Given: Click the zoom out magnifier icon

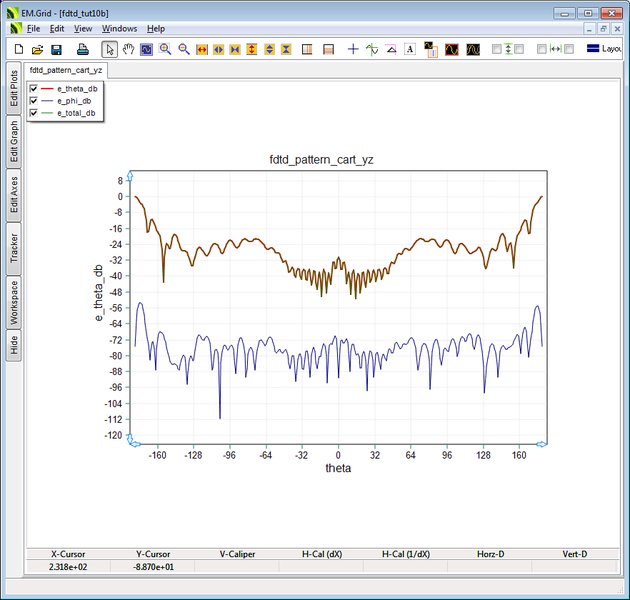Looking at the screenshot, I should point(184,49).
